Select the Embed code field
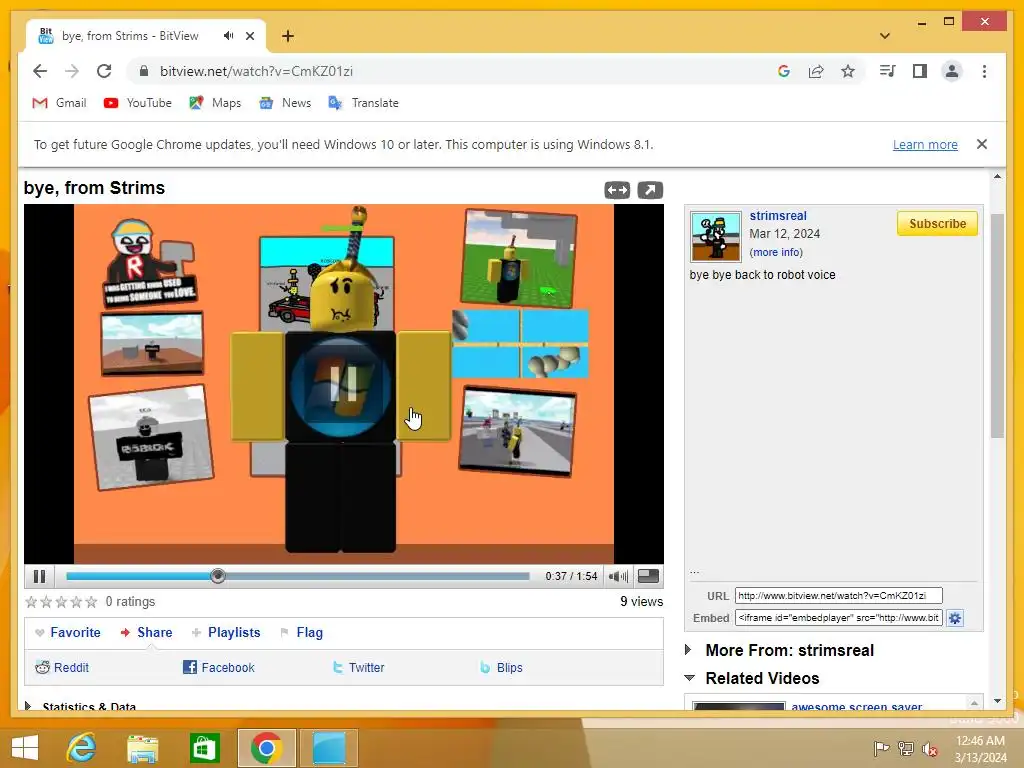 pos(839,618)
